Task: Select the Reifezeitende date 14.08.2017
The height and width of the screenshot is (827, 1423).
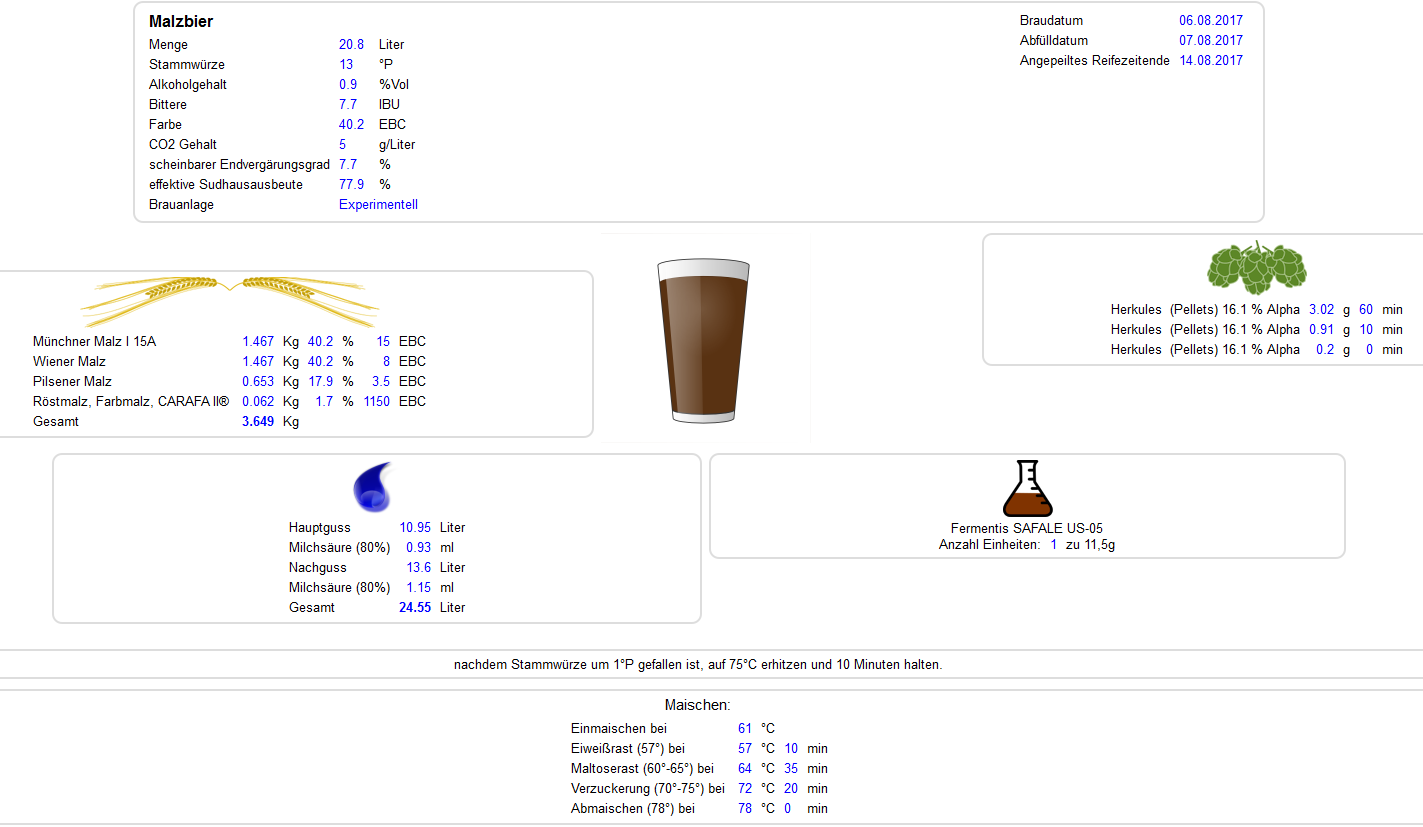Action: (1211, 61)
